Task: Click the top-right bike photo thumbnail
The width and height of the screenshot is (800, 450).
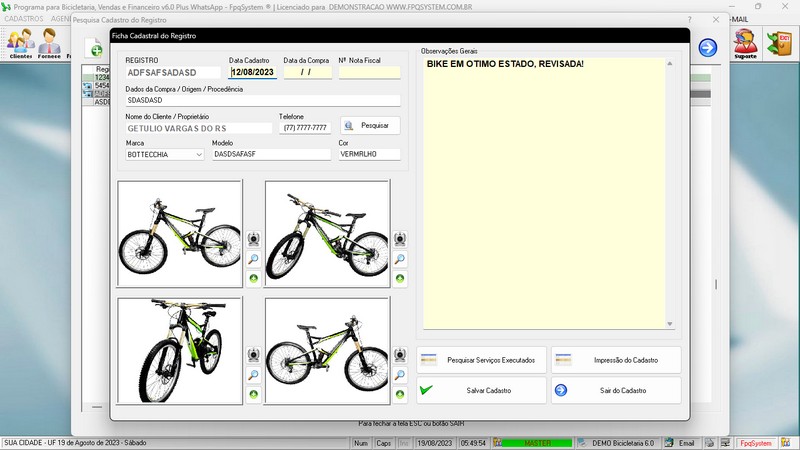Action: 327,234
